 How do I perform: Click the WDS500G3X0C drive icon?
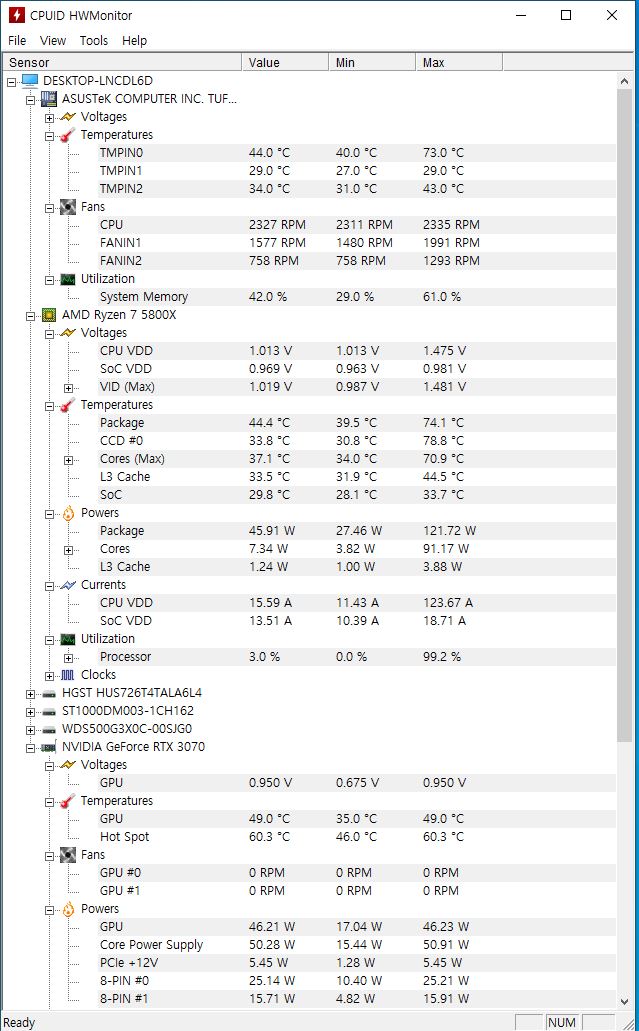click(x=49, y=729)
